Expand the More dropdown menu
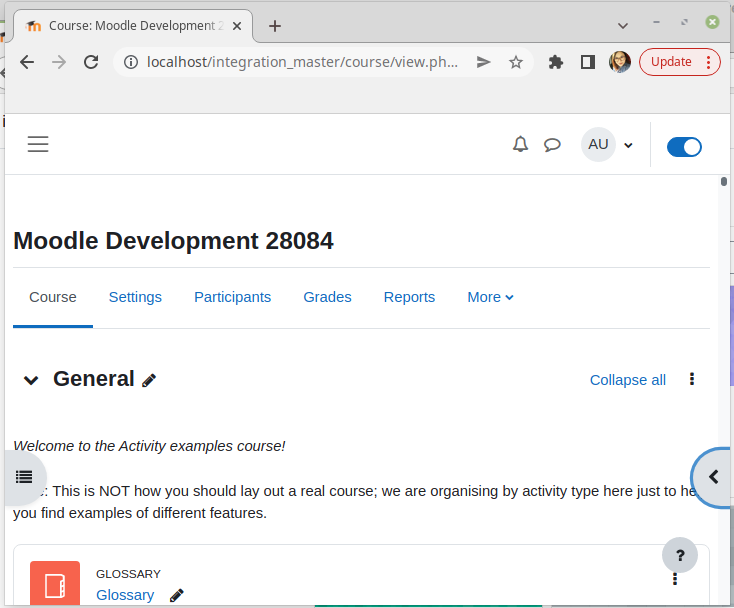The image size is (734, 608). click(490, 297)
